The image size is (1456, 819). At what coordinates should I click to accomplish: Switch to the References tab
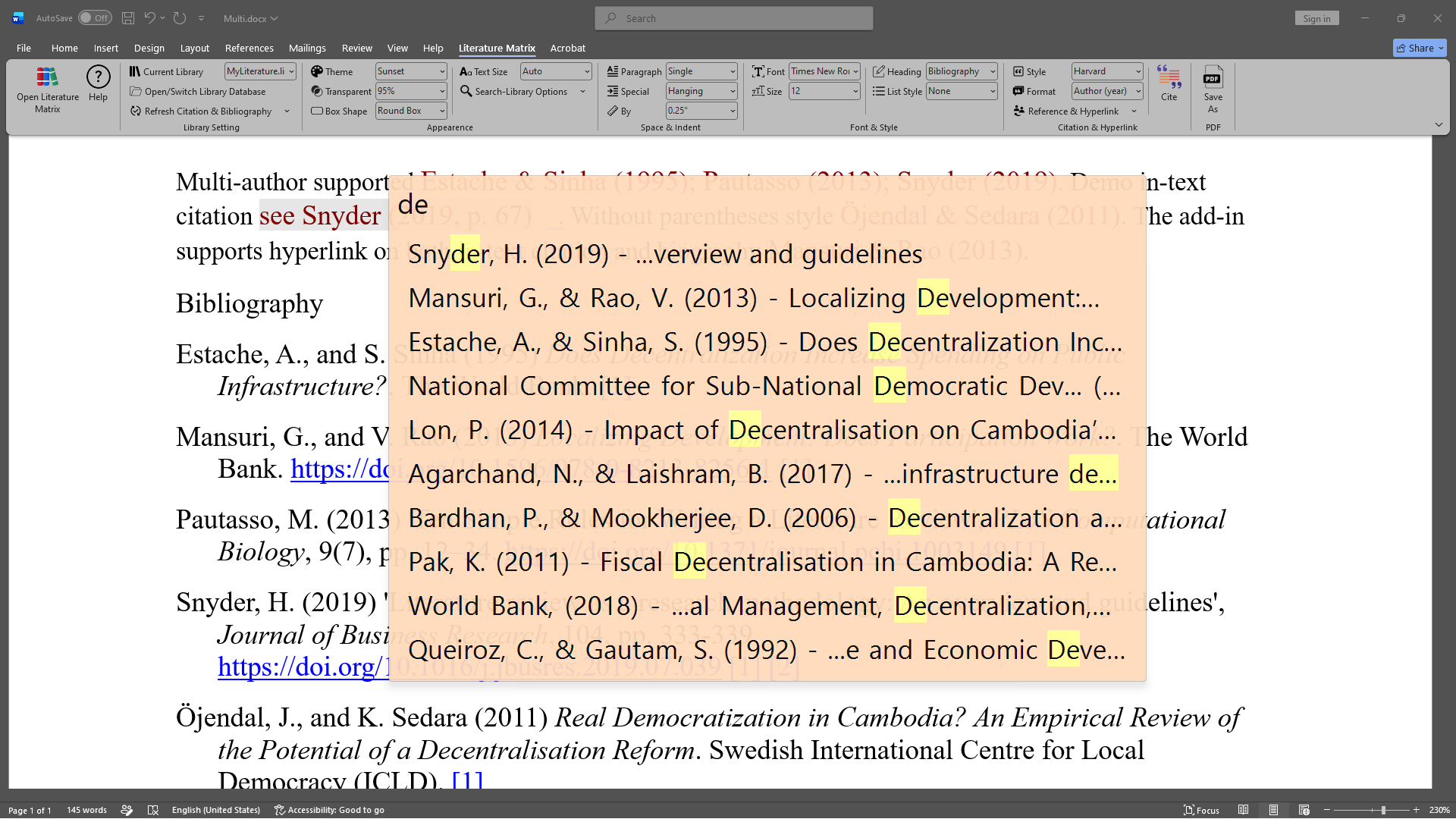[249, 48]
